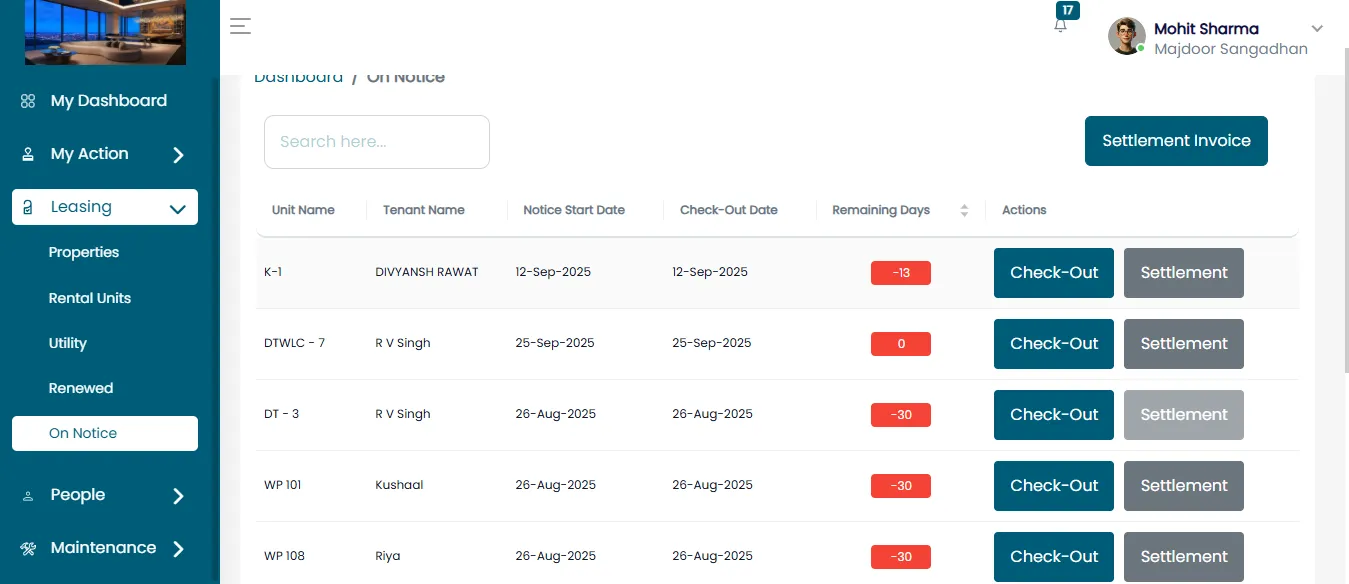This screenshot has height=584, width=1349.
Task: Open My Dashboard in the sidebar
Action: click(109, 101)
